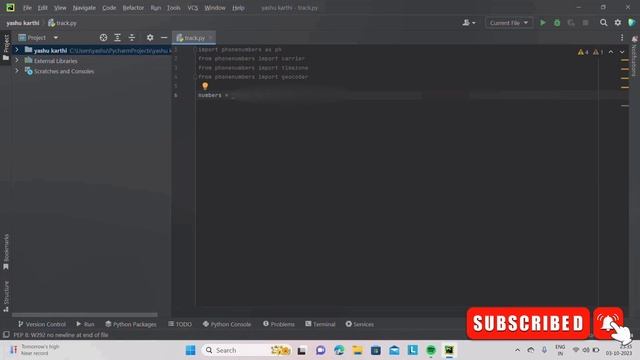Open Search Everywhere magnifier icon
The width and height of the screenshot is (640, 360).
pyautogui.click(x=603, y=23)
